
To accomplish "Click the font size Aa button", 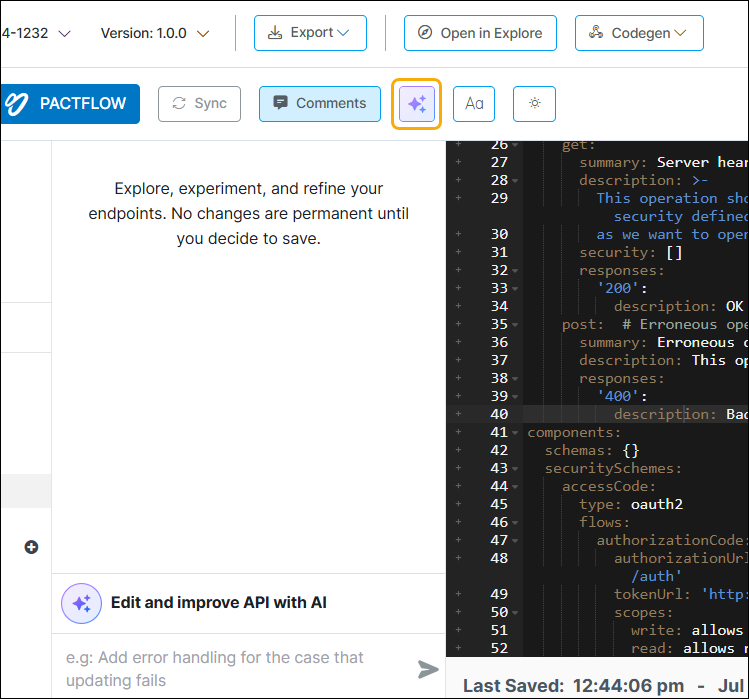I will 474,104.
